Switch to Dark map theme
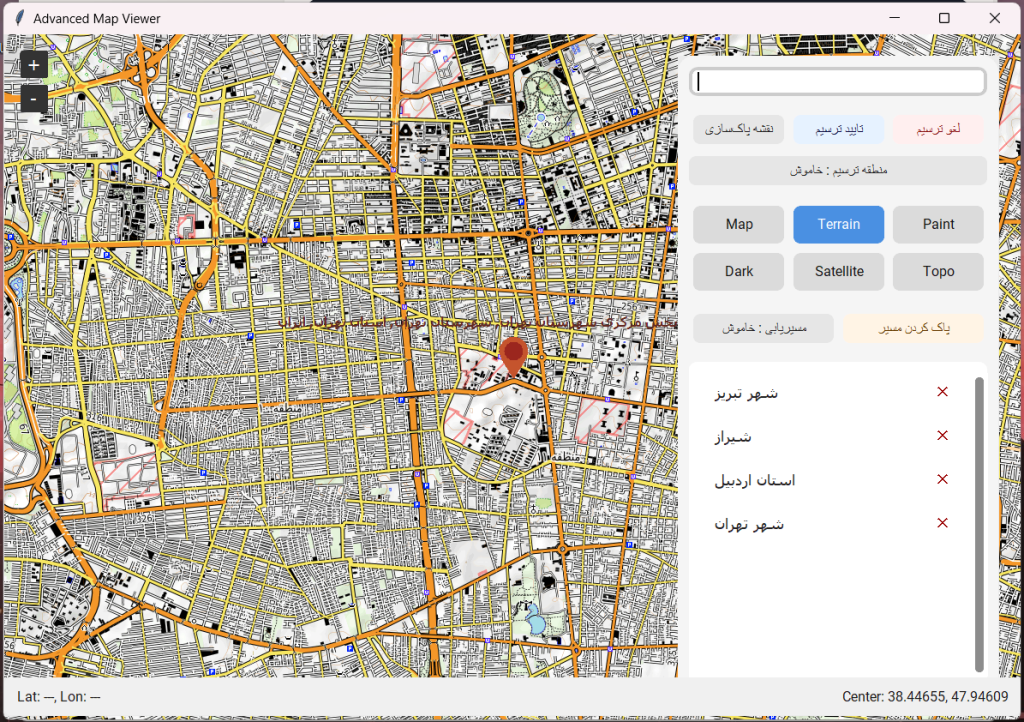Viewport: 1024px width, 722px height. click(x=739, y=272)
